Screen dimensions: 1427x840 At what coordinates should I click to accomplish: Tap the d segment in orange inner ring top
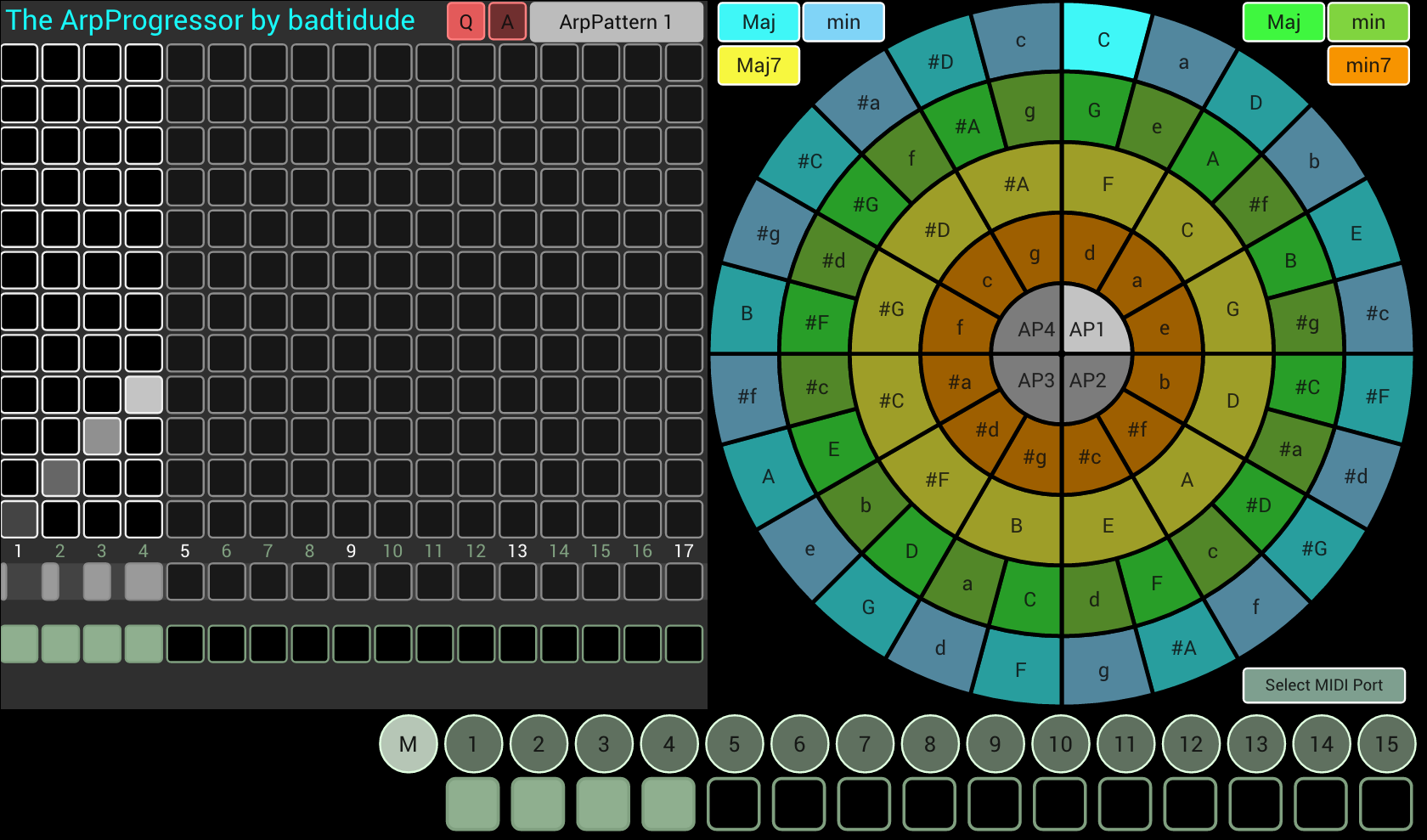click(1089, 253)
